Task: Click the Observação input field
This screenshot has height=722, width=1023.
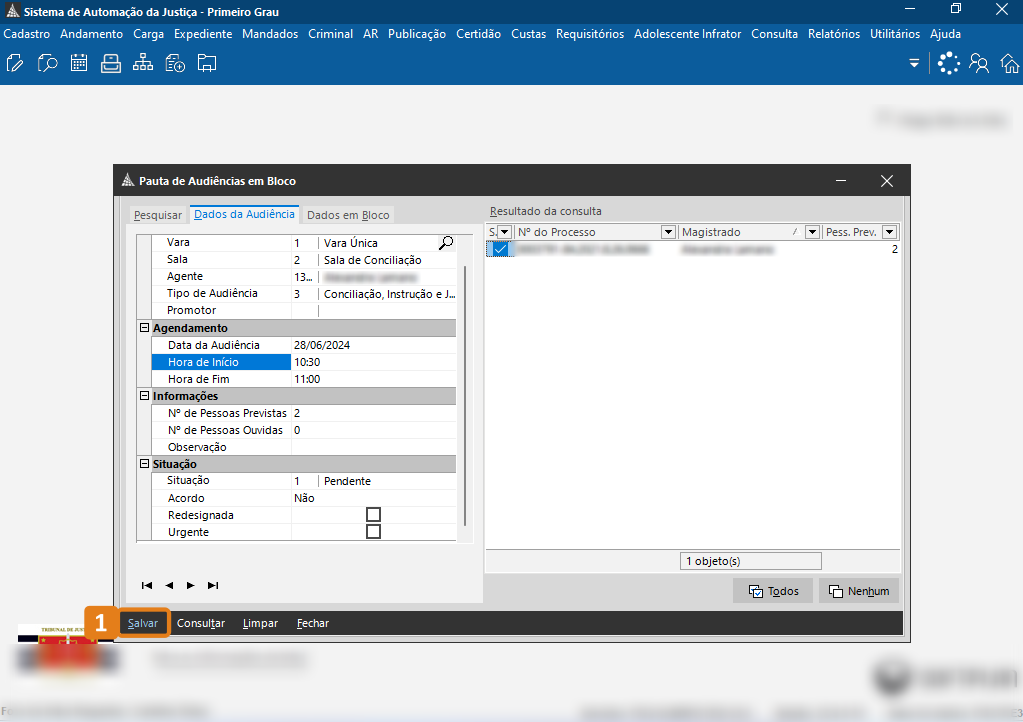Action: [x=373, y=447]
